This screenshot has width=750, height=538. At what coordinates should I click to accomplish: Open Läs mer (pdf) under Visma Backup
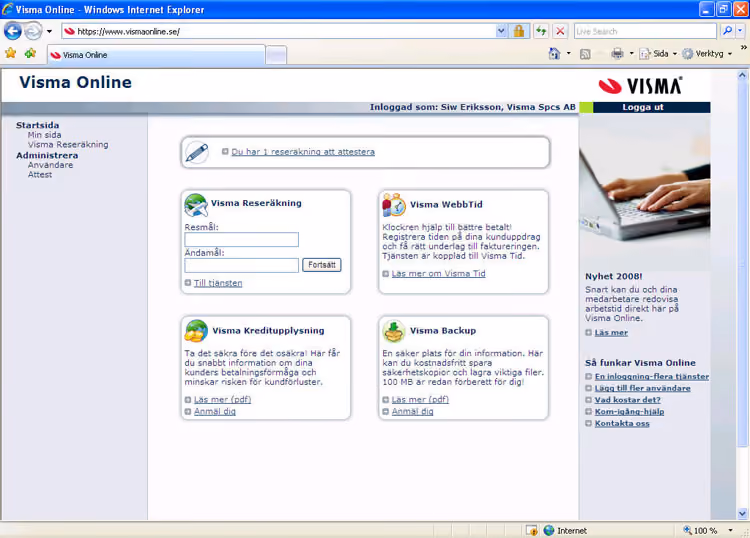pos(420,399)
